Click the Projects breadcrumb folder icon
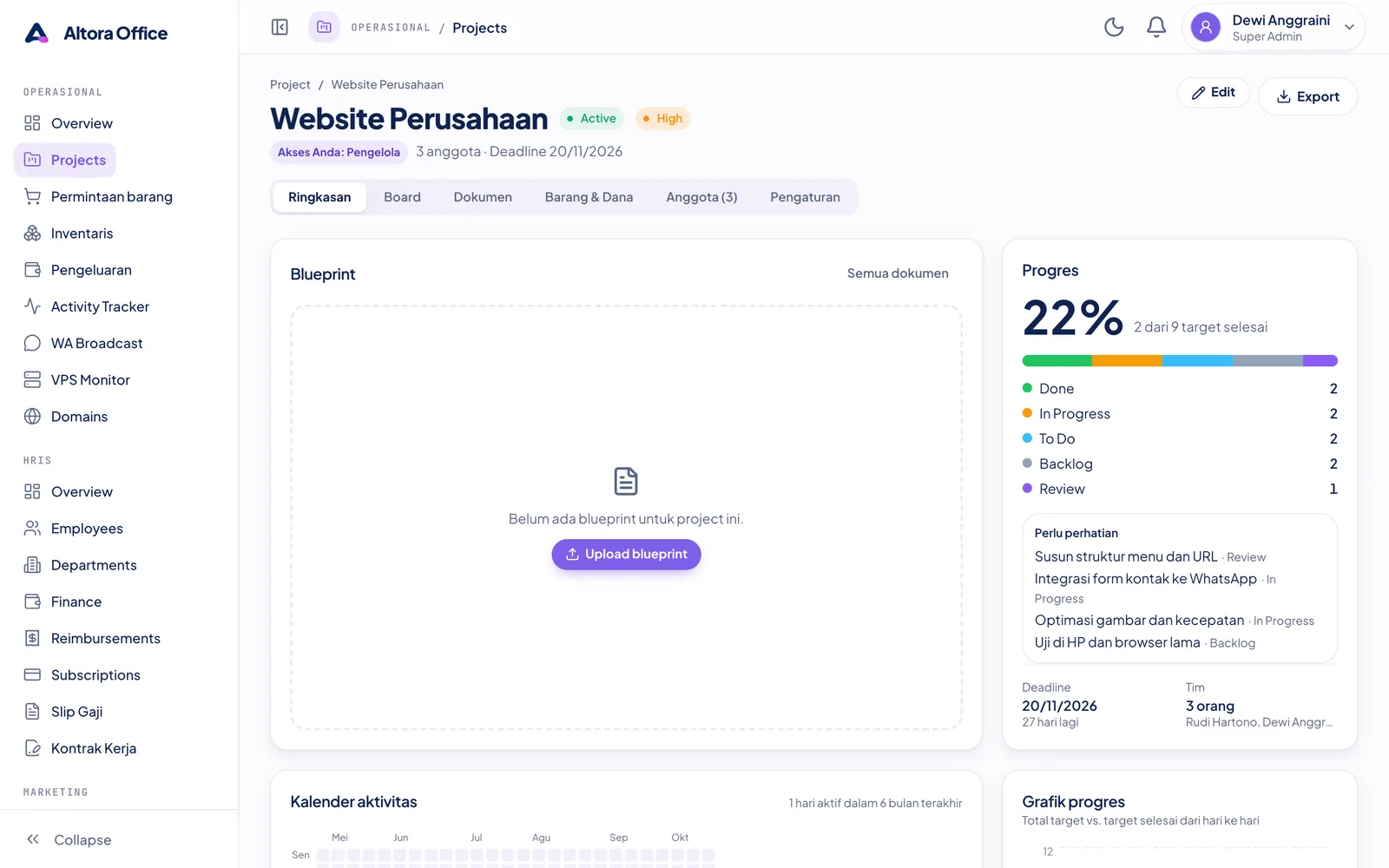Viewport: 1389px width, 868px height. 324,27
